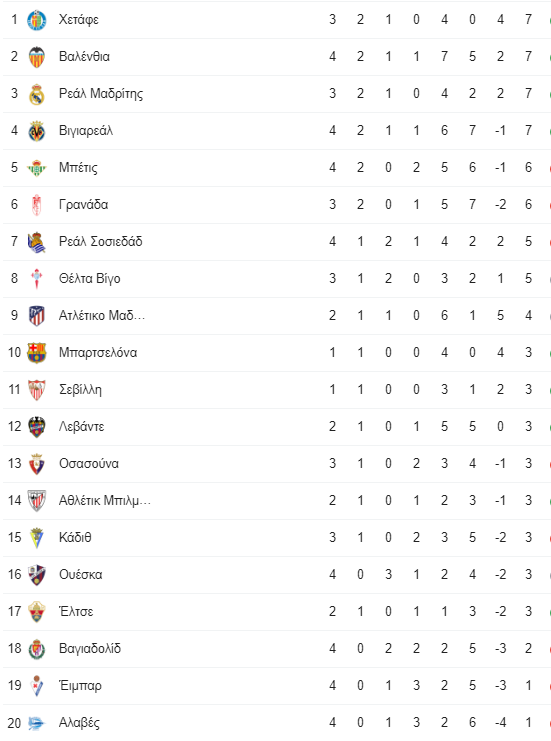
Task: Click the Eibar crest icon
Action: point(36,686)
